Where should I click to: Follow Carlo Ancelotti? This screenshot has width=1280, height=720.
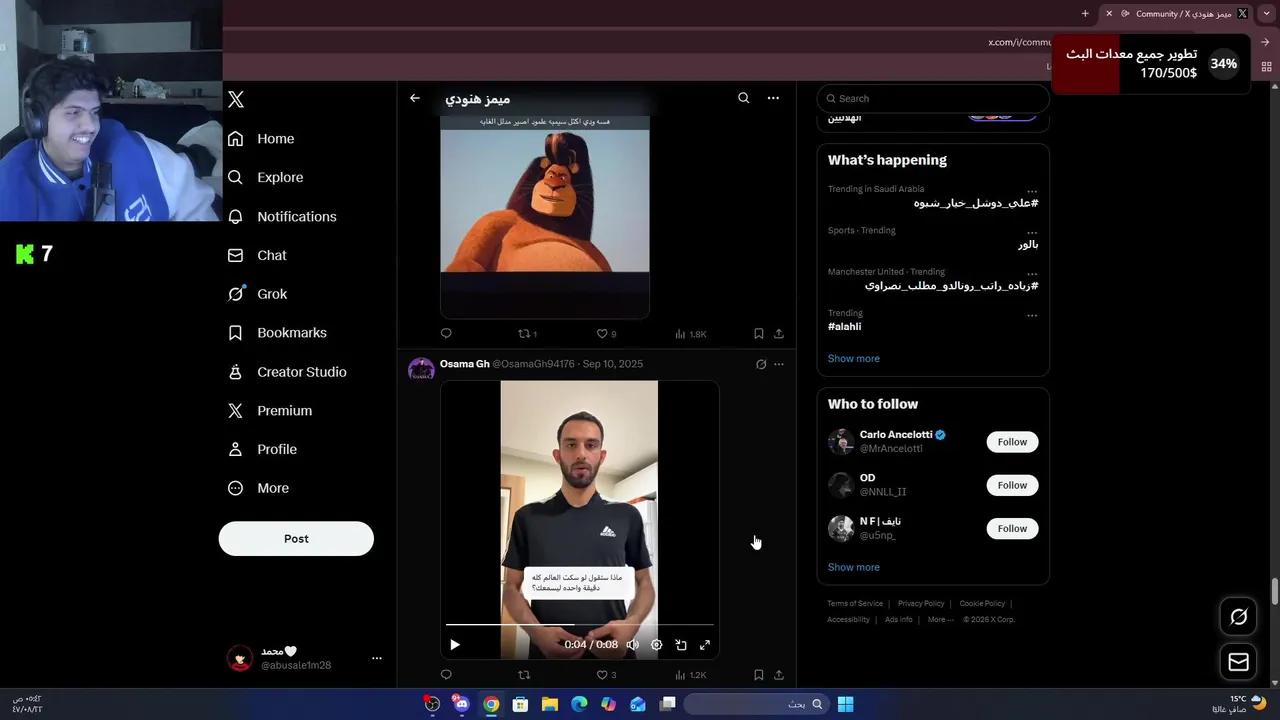[x=1012, y=442]
